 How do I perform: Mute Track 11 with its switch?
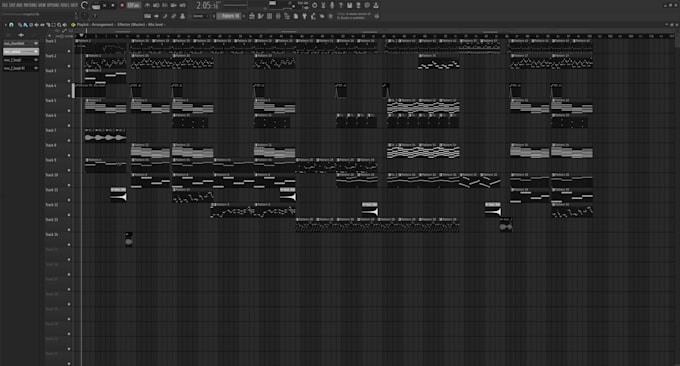pyautogui.click(x=69, y=200)
